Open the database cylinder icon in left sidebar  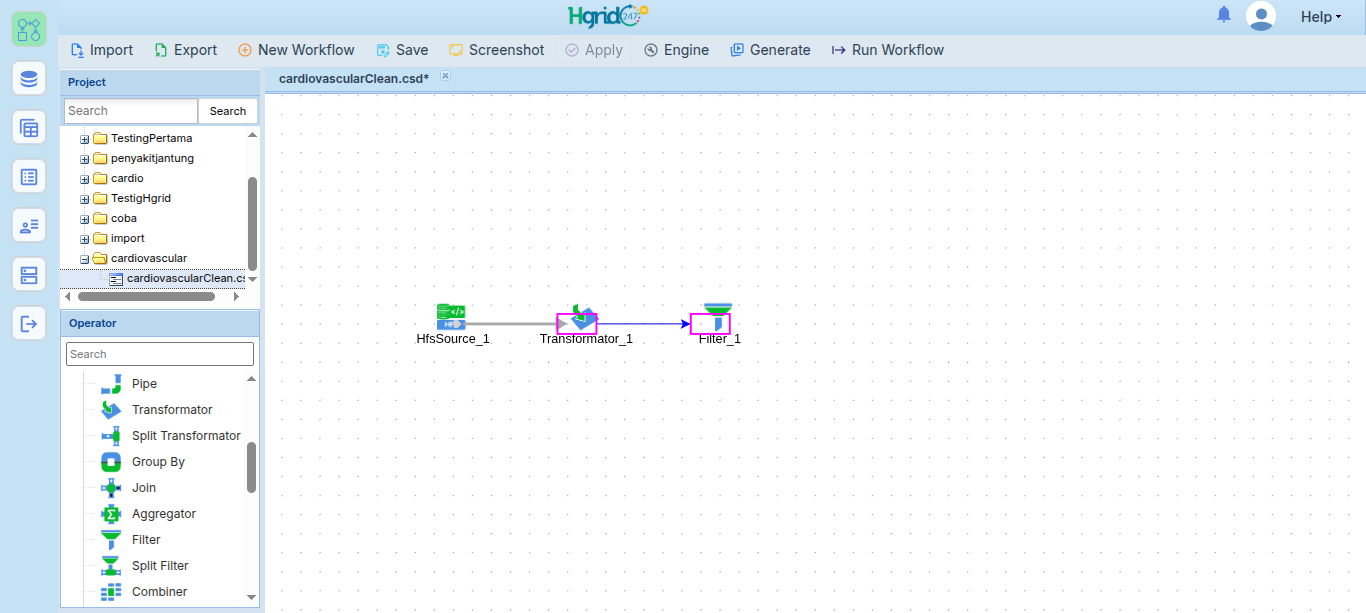tap(29, 78)
